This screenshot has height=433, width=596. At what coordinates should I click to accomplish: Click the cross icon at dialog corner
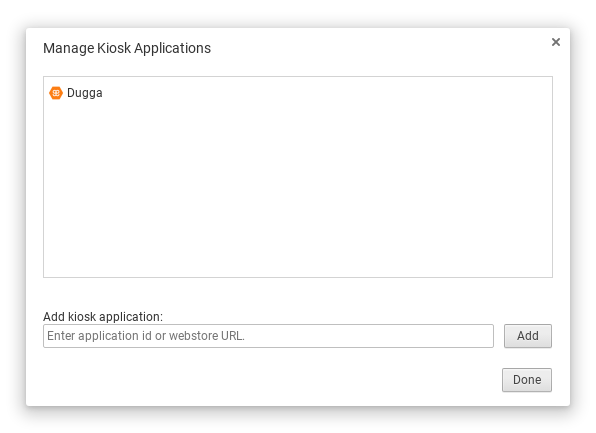click(x=556, y=42)
